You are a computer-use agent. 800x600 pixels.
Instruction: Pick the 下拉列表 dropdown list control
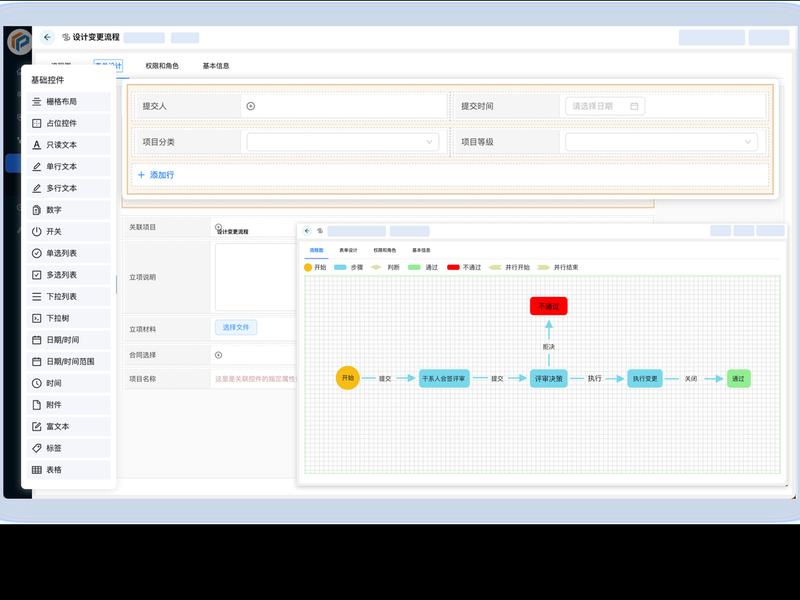point(68,296)
